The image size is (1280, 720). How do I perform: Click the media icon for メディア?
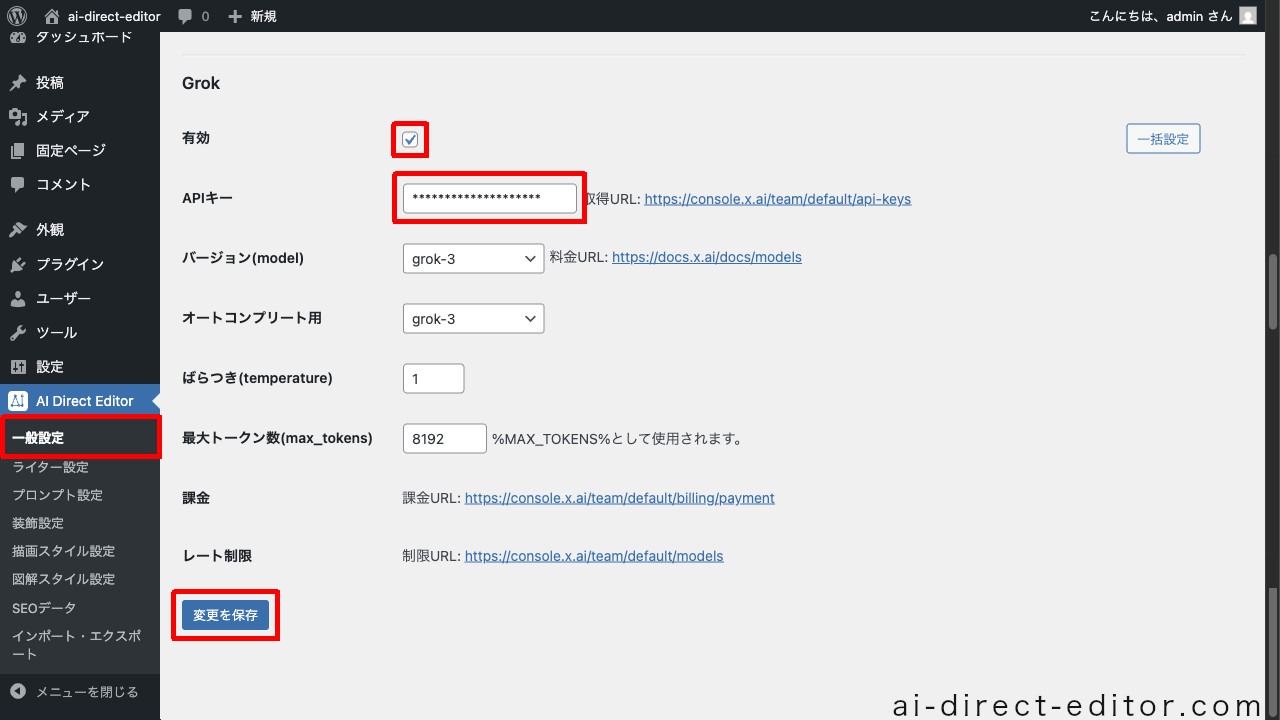tap(18, 117)
